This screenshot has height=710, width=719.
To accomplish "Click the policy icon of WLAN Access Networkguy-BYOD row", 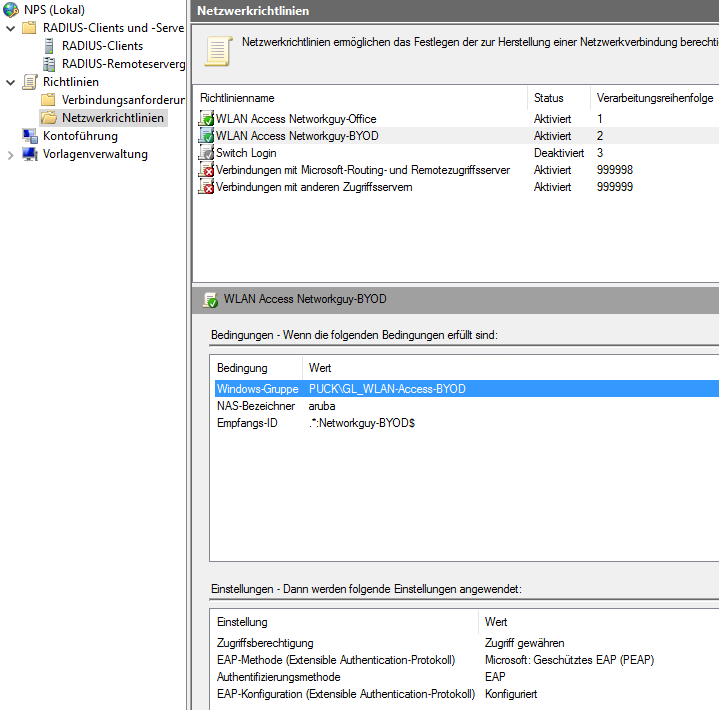I will click(206, 135).
